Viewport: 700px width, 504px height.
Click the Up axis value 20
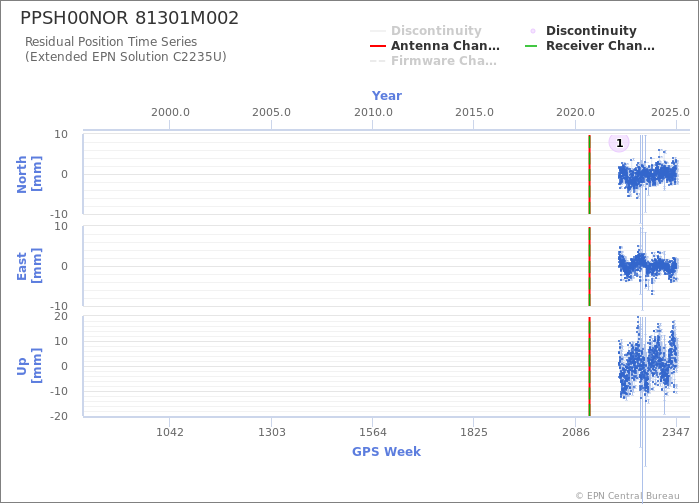click(61, 316)
